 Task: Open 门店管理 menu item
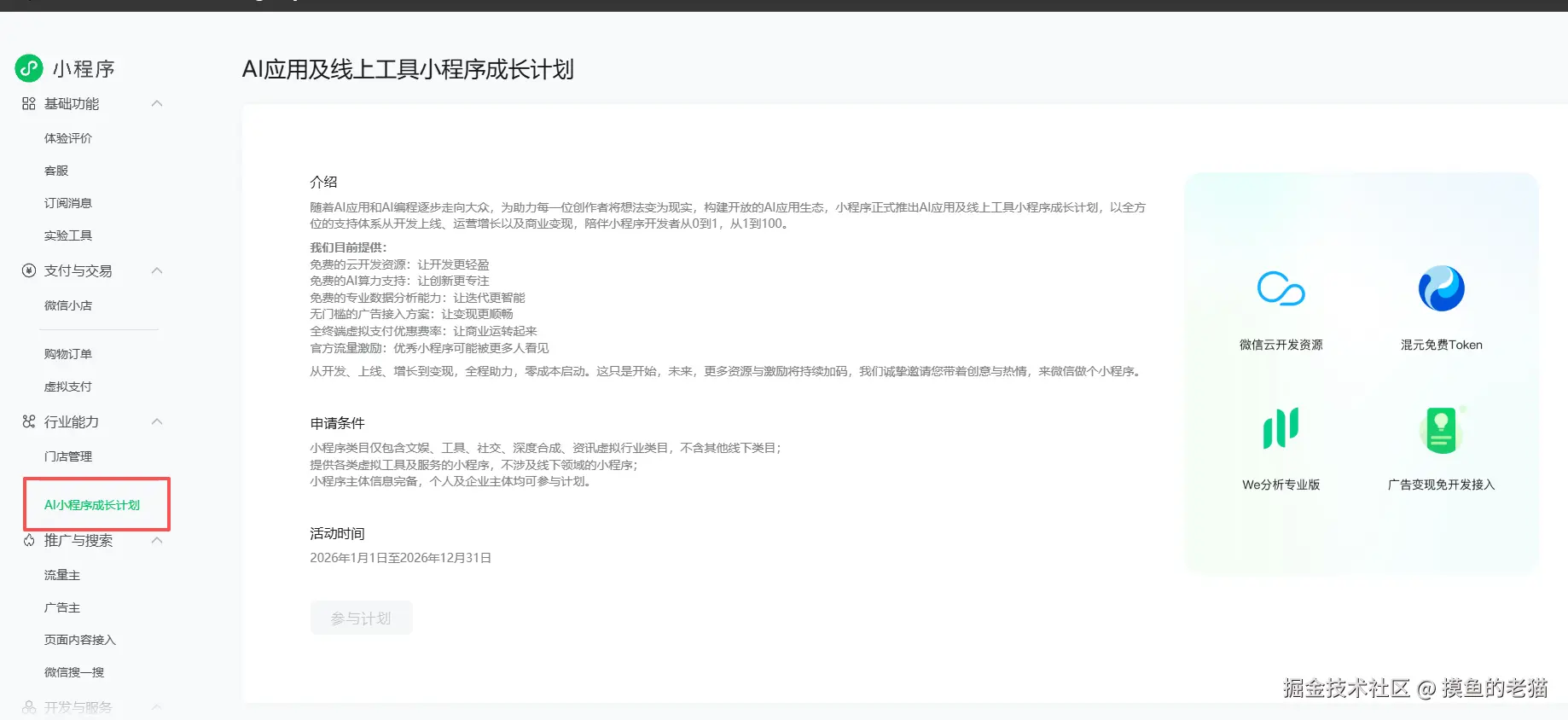point(68,456)
